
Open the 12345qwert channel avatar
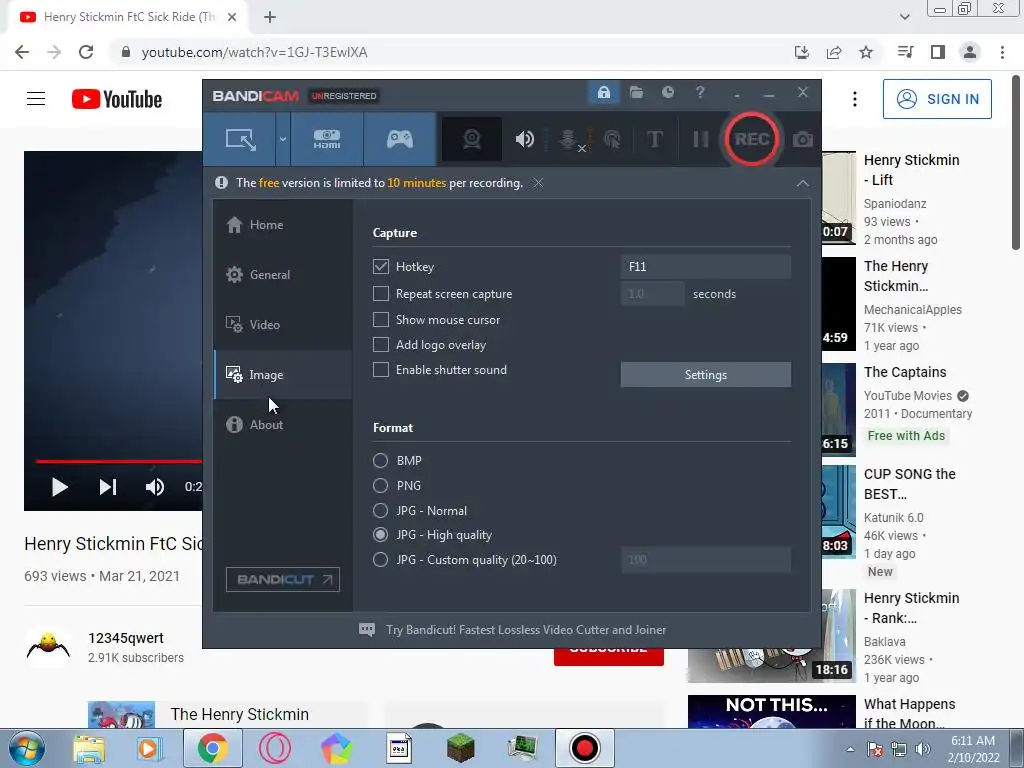click(48, 647)
